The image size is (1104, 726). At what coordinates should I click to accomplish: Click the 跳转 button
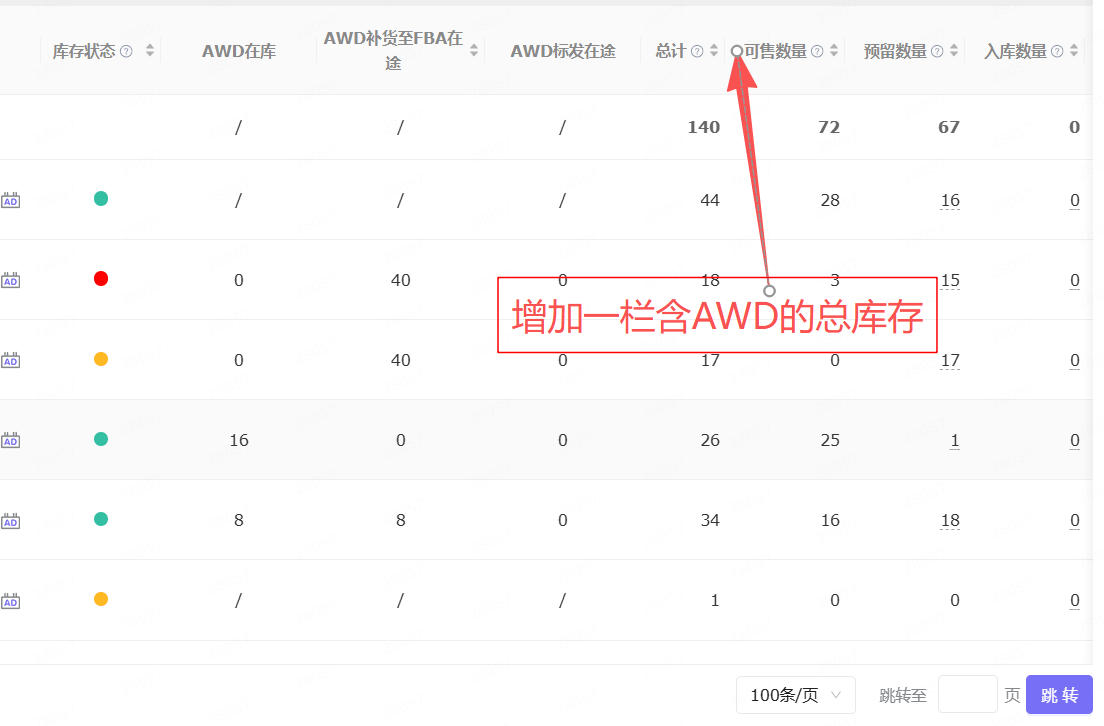[1059, 695]
